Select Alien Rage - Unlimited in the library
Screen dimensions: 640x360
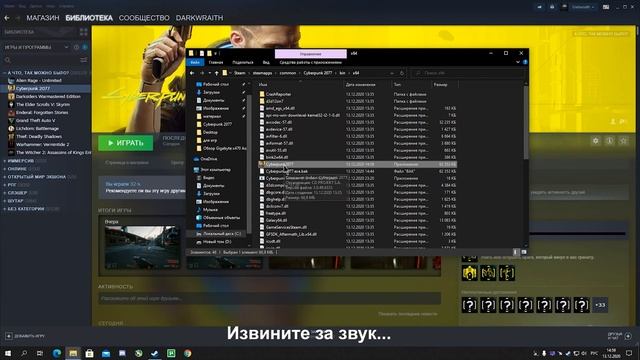[x=39, y=80]
